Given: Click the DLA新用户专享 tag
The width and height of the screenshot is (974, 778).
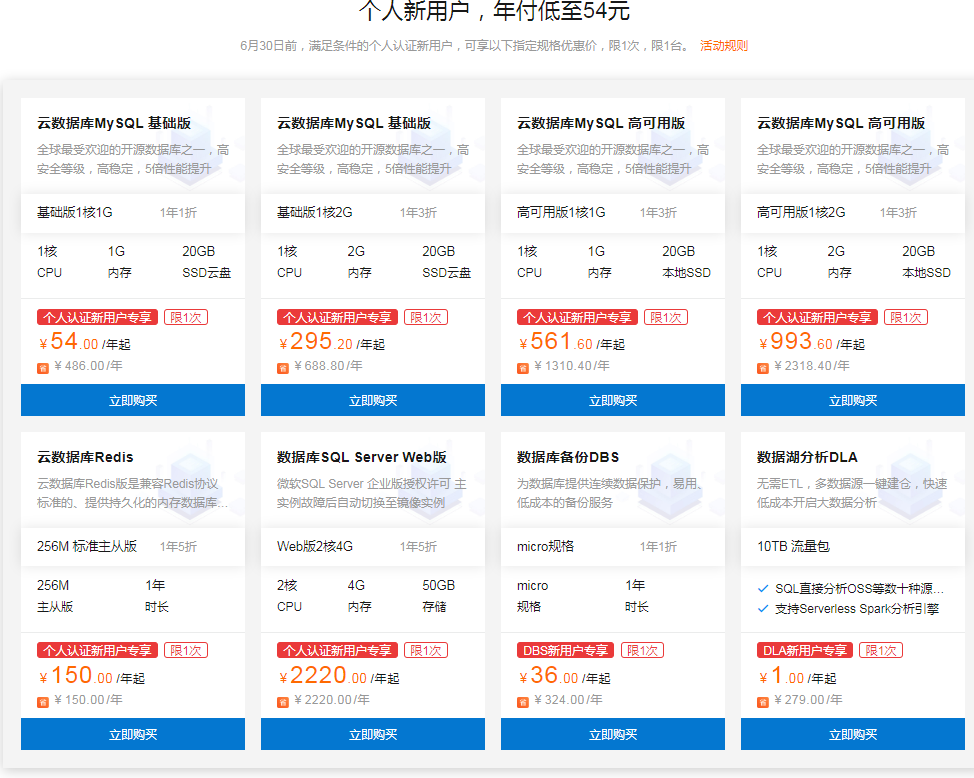Looking at the screenshot, I should coord(804,650).
